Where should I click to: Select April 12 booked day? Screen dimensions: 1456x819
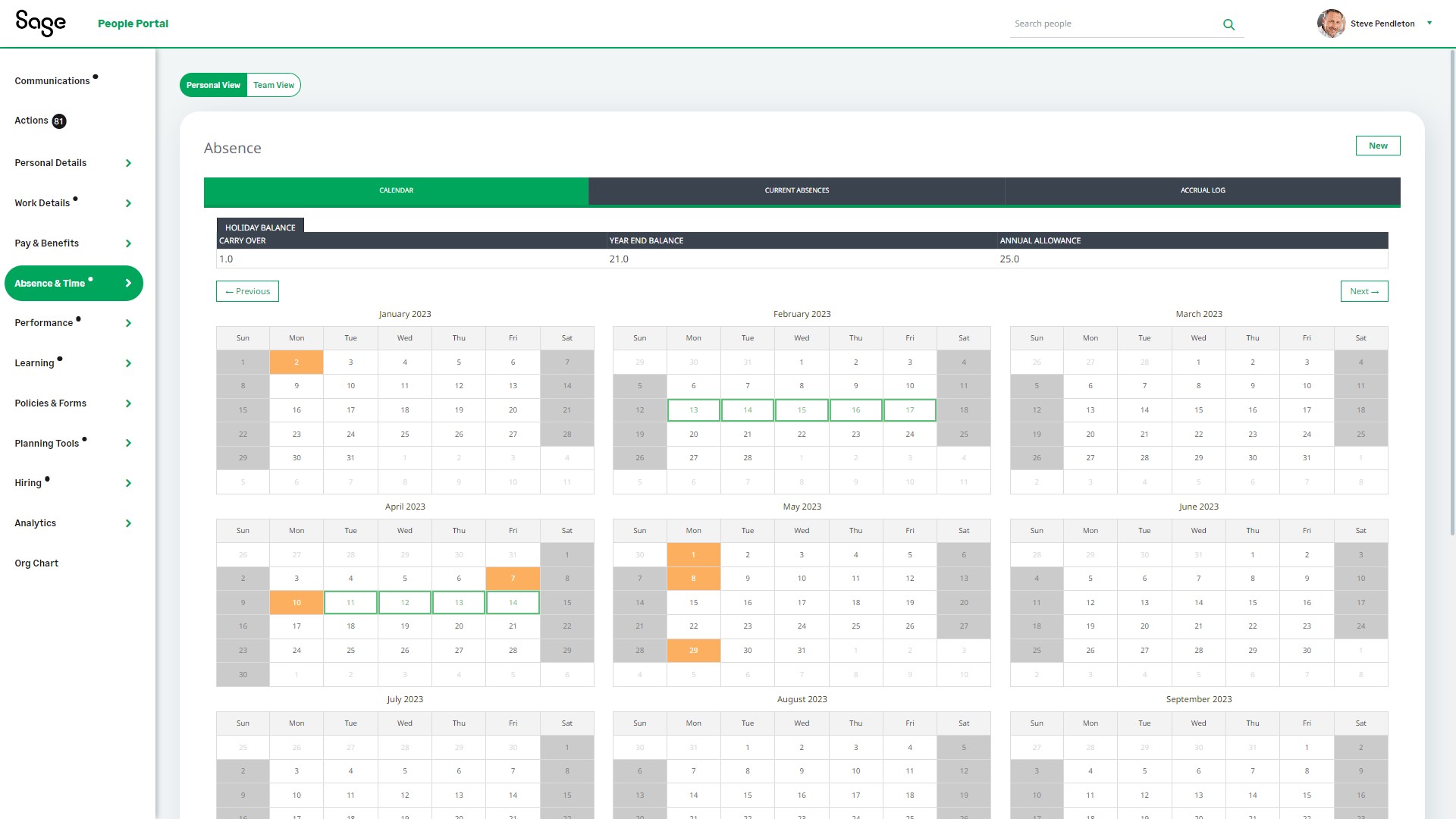(x=405, y=603)
